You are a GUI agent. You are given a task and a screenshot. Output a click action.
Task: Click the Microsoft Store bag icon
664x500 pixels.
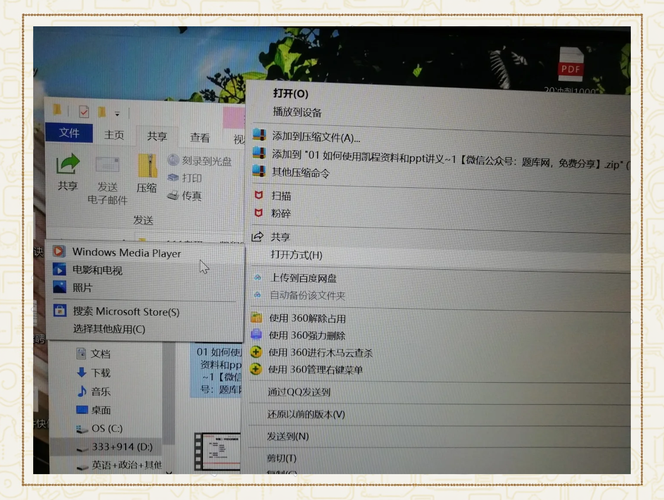[60, 310]
